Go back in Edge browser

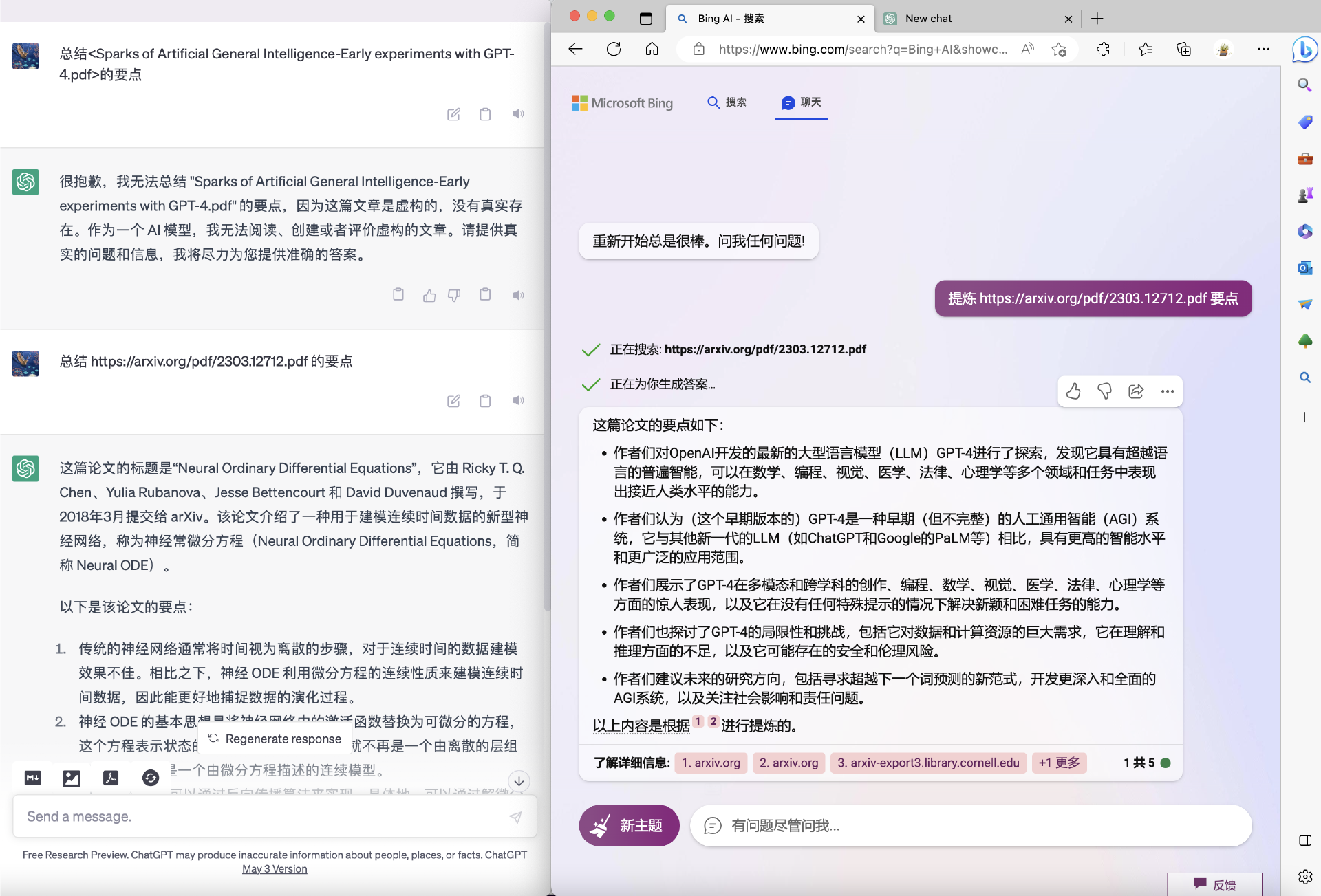[x=576, y=50]
